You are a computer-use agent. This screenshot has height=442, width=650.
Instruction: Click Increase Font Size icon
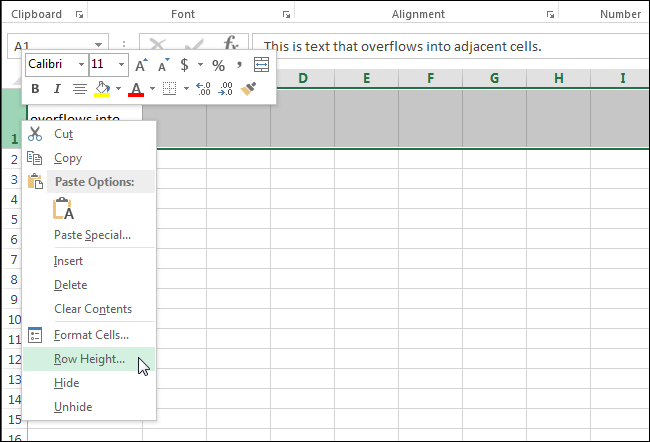click(141, 65)
